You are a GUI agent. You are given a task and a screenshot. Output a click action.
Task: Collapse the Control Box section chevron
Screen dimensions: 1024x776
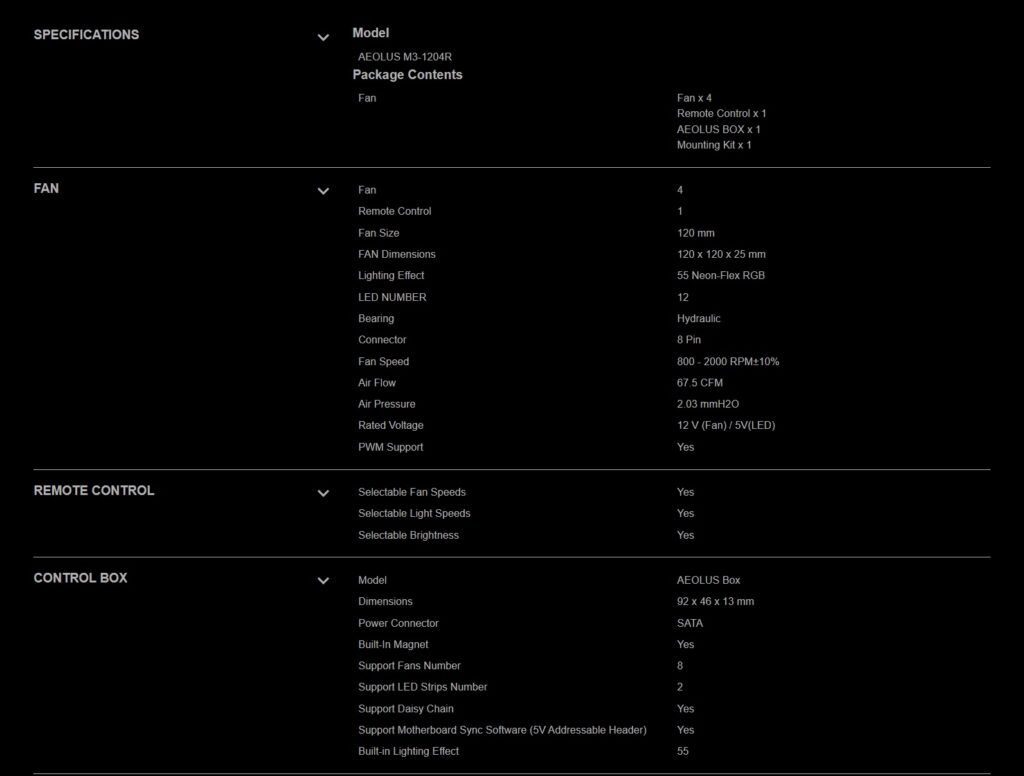[323, 580]
